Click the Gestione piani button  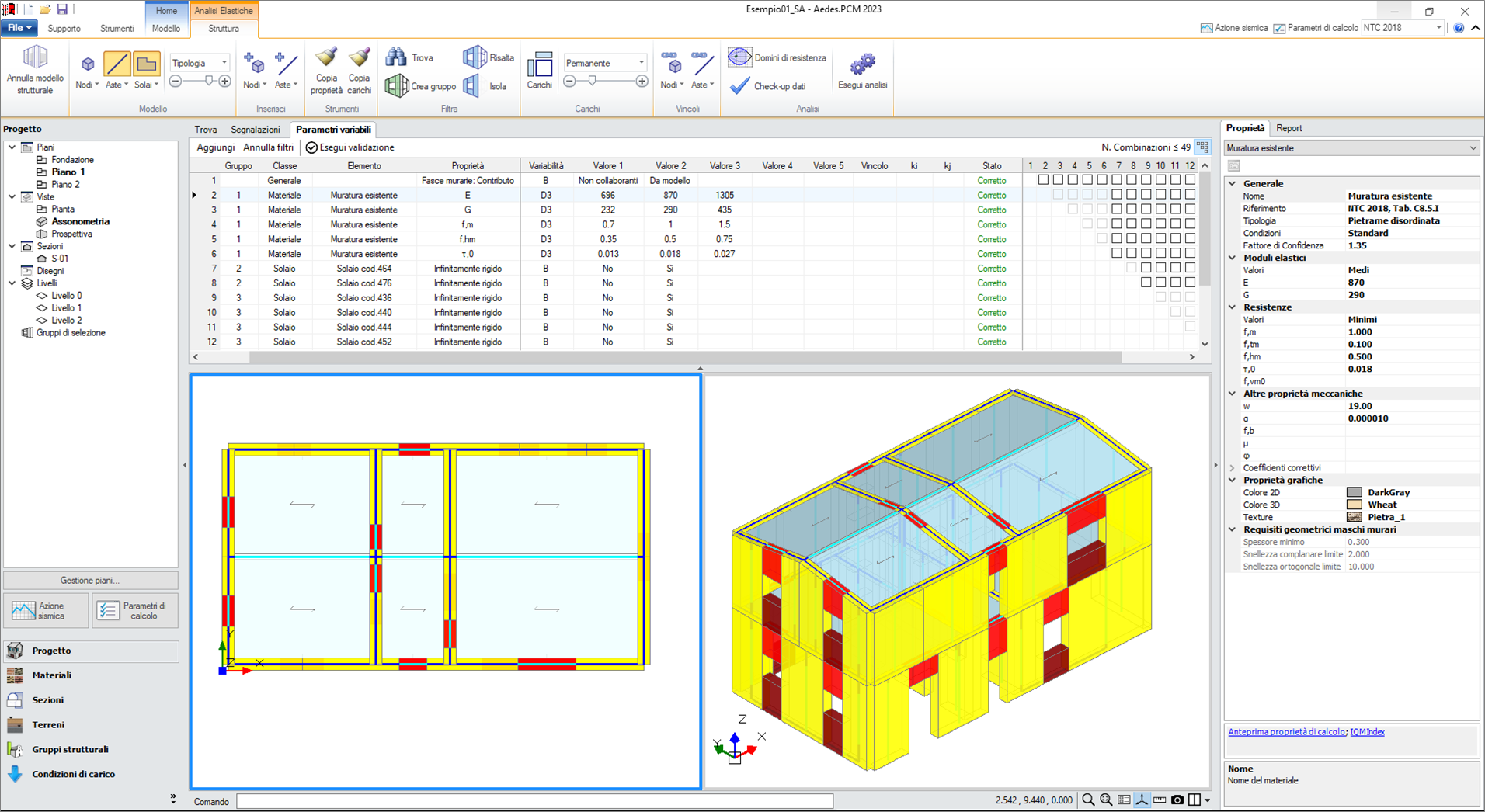[x=90, y=581]
